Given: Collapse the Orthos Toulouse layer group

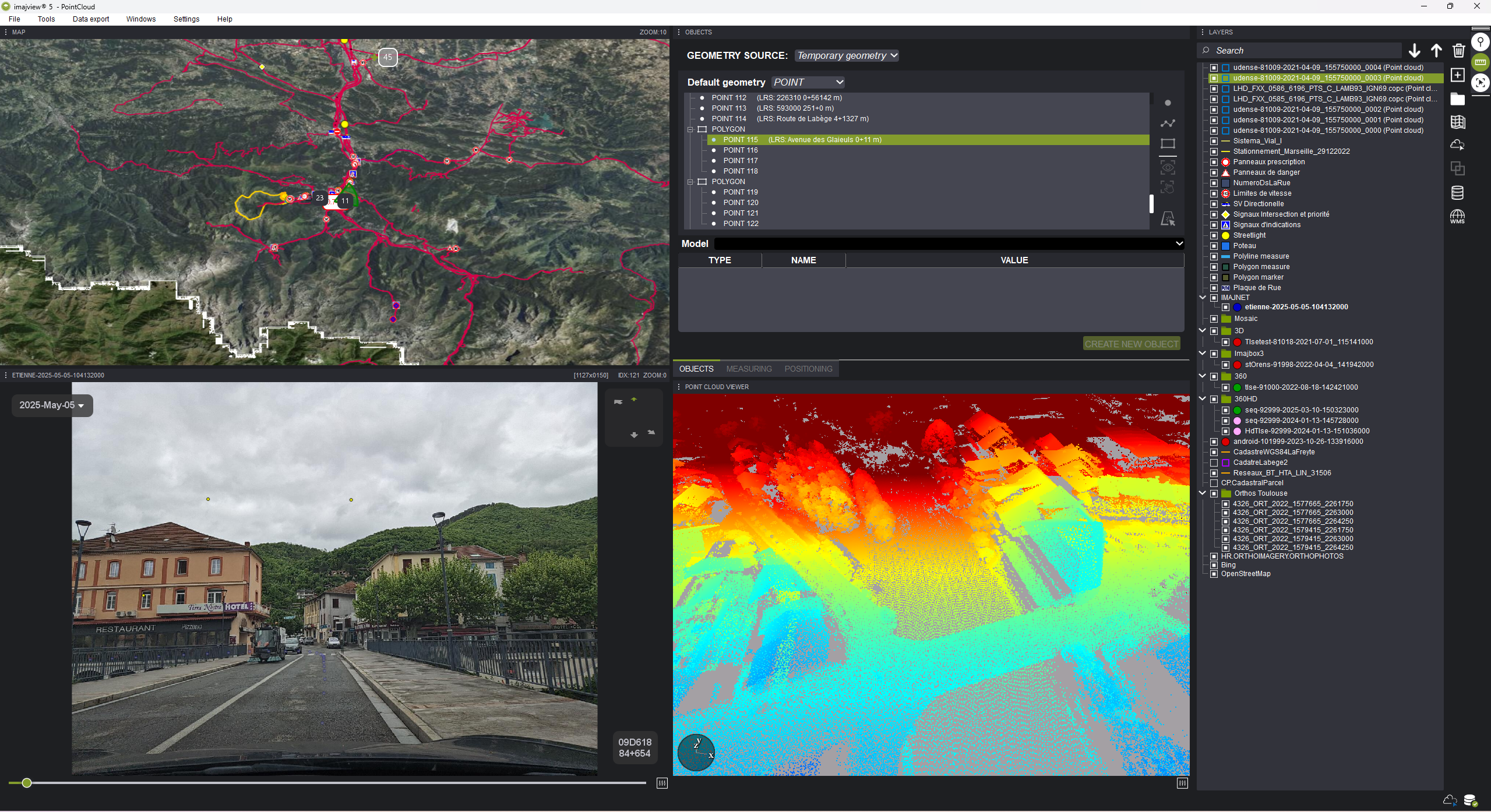Looking at the screenshot, I should [1202, 493].
